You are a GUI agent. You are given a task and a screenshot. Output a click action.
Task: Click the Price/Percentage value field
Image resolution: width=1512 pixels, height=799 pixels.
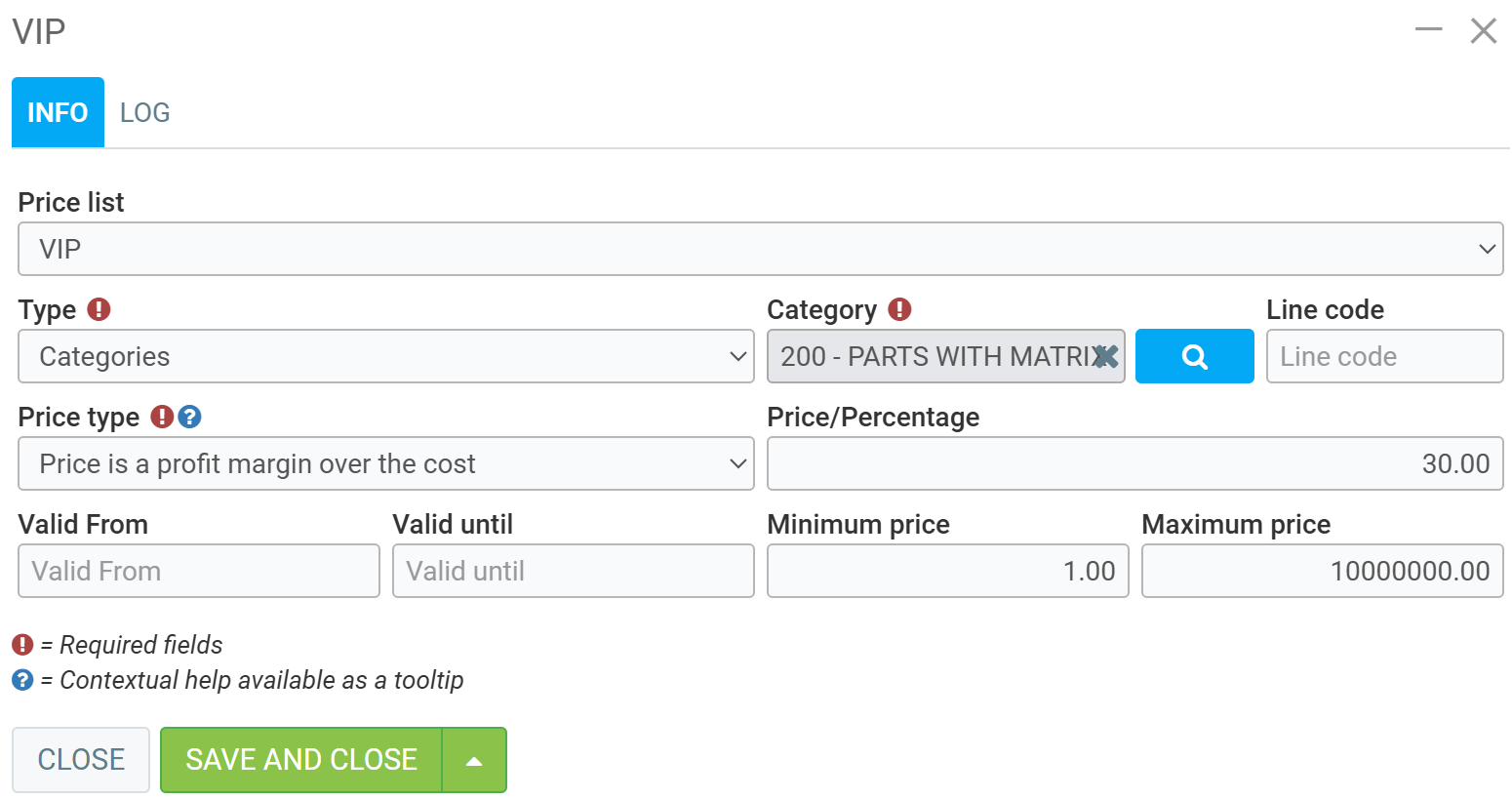click(1134, 463)
